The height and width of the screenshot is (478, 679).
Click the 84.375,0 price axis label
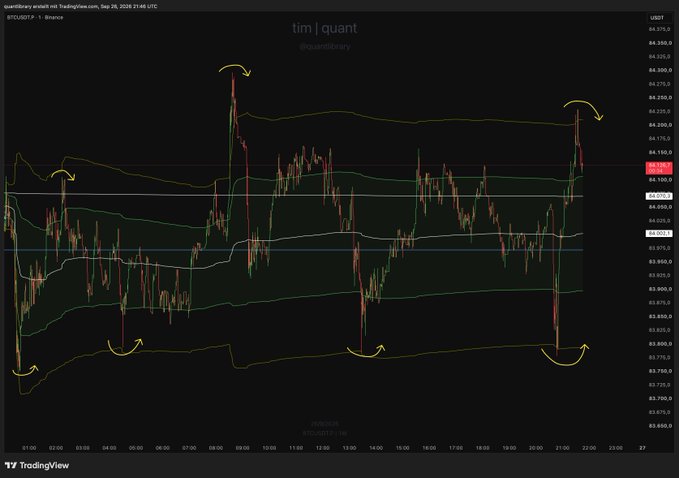660,29
